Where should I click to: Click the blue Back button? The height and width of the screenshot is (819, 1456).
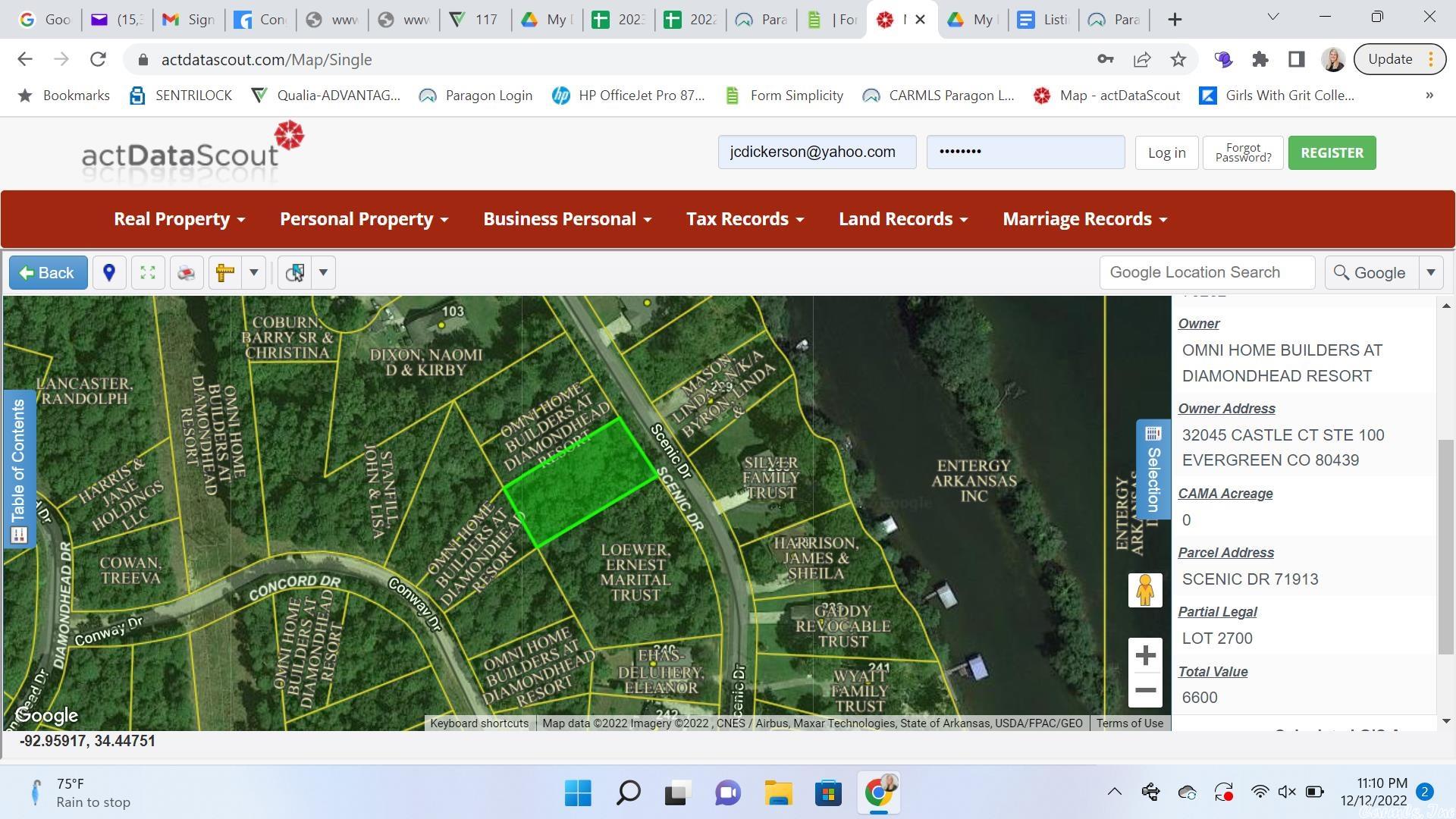(x=48, y=272)
